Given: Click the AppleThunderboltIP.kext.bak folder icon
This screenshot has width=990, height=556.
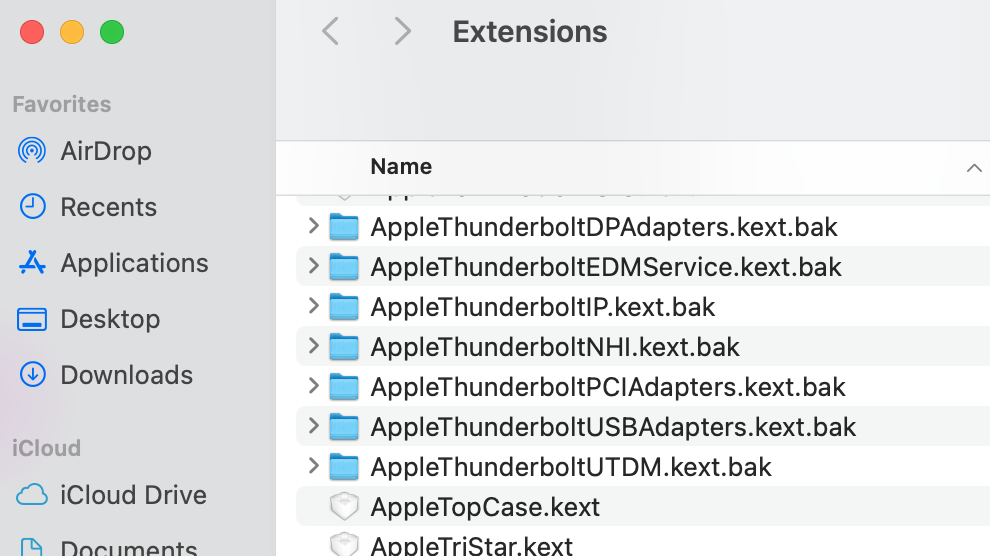Looking at the screenshot, I should click(x=344, y=307).
